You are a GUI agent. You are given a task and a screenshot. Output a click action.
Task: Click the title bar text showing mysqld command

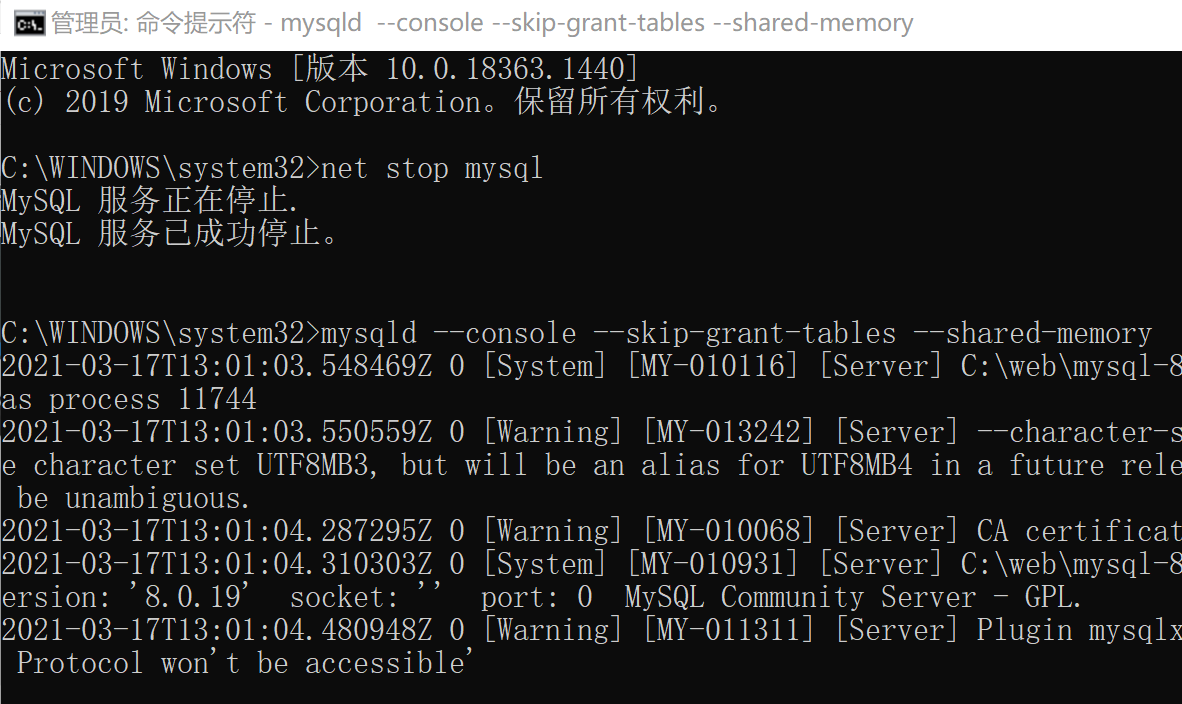[x=320, y=21]
